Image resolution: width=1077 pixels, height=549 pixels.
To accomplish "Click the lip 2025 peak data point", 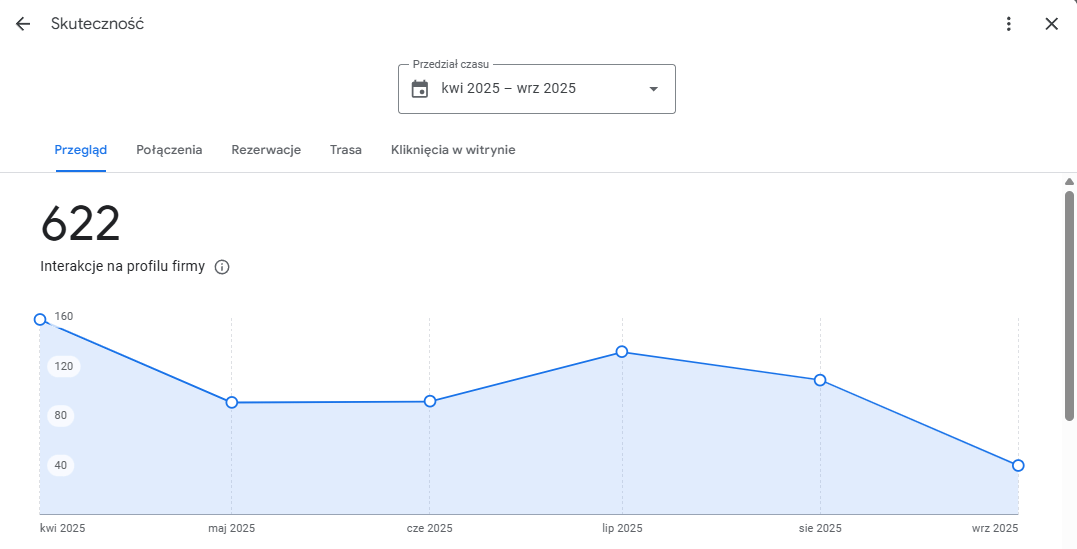I will point(622,351).
